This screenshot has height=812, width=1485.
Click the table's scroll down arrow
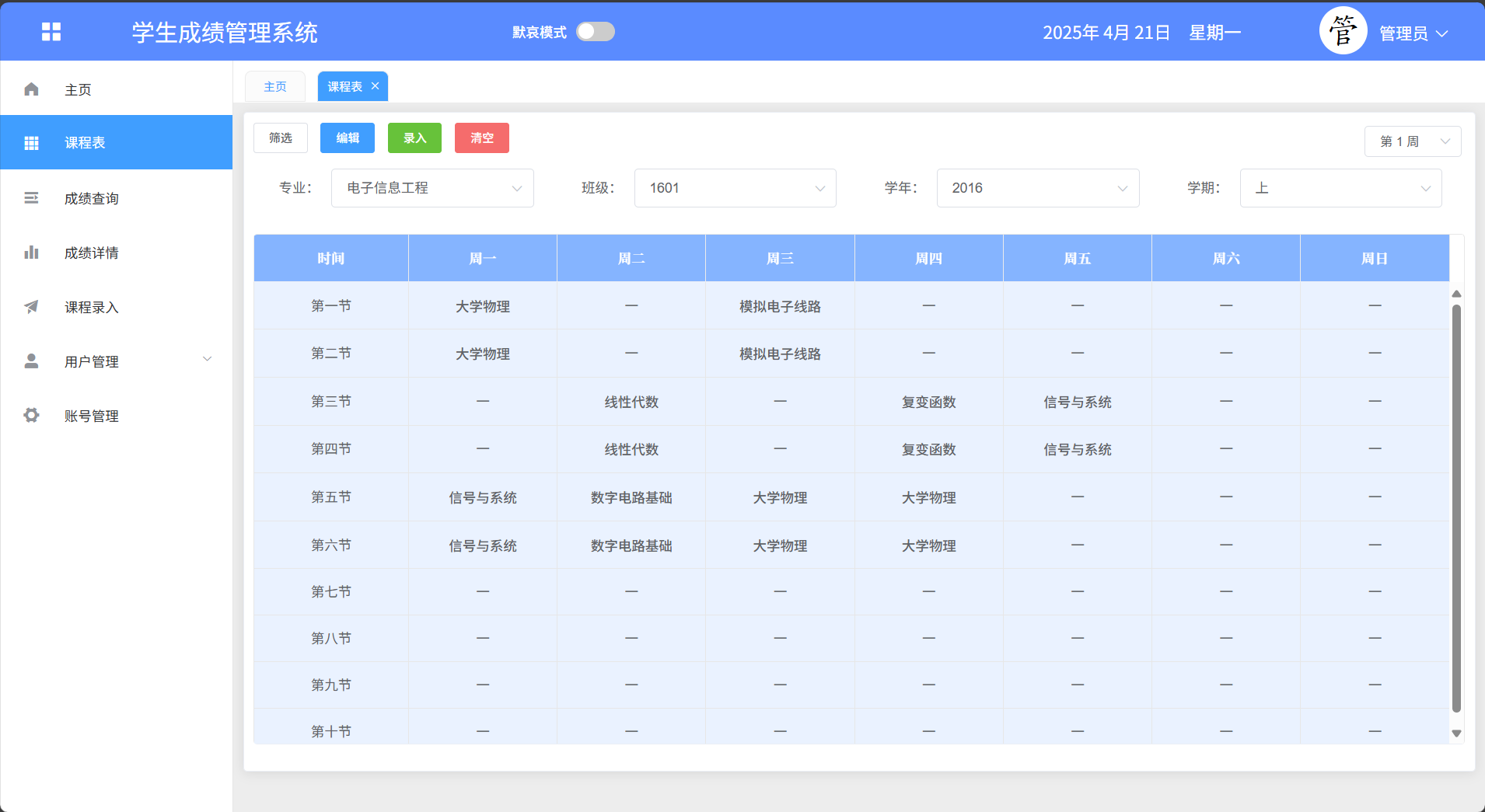coord(1456,734)
